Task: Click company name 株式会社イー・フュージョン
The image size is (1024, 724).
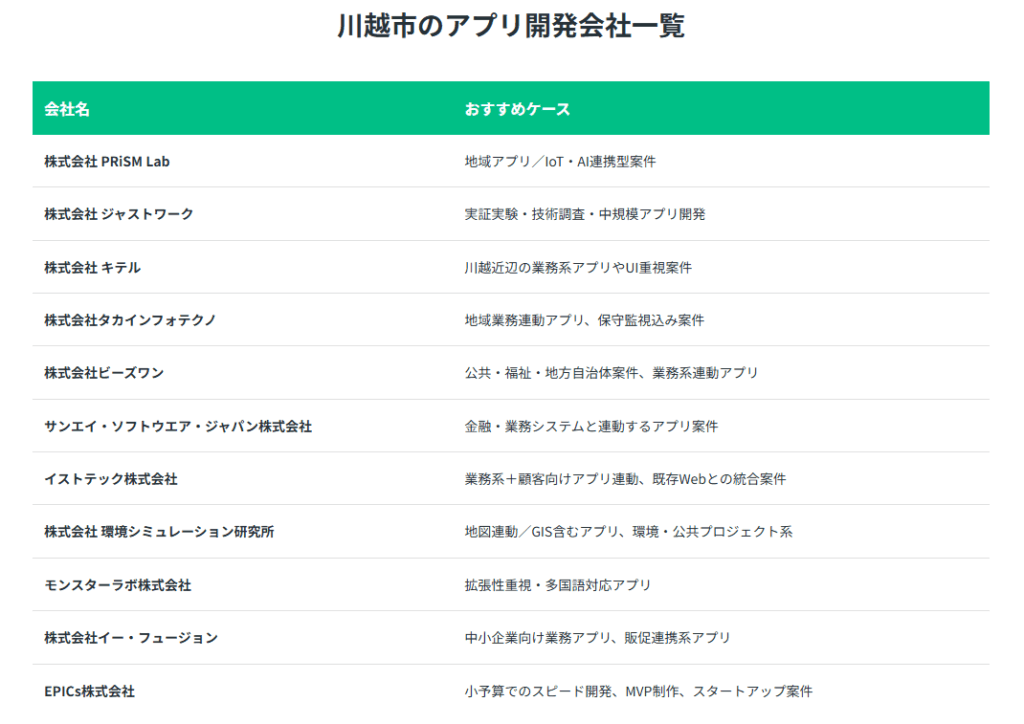Action: pyautogui.click(x=131, y=638)
